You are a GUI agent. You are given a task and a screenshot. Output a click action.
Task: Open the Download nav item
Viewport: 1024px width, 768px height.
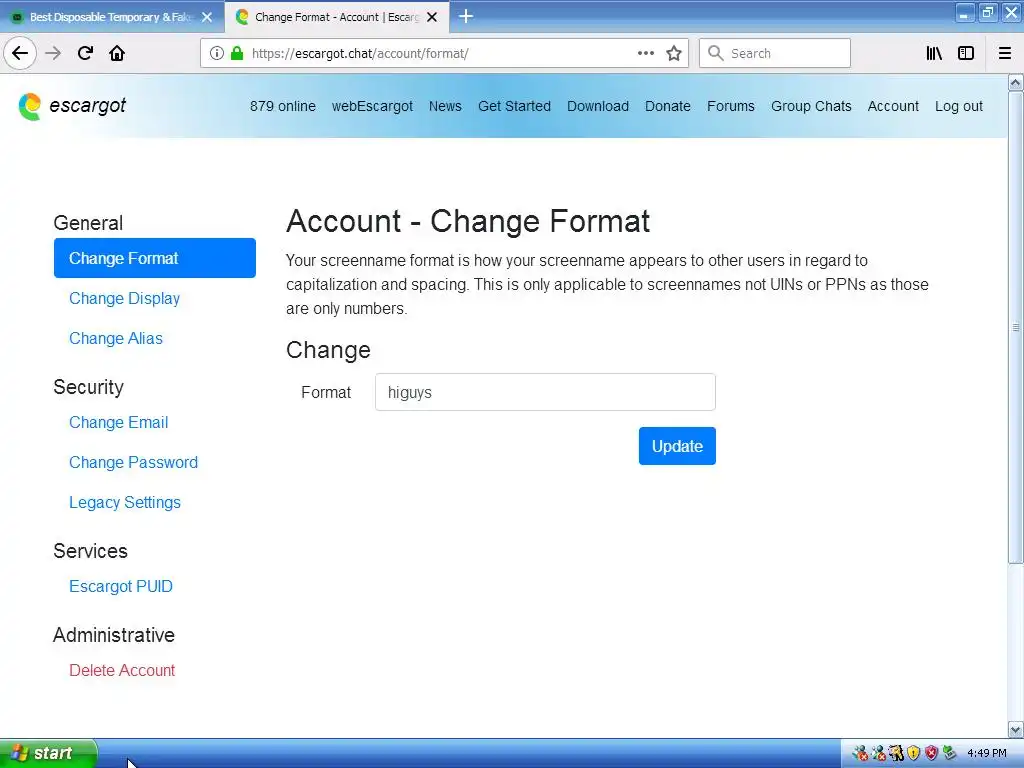pos(598,106)
